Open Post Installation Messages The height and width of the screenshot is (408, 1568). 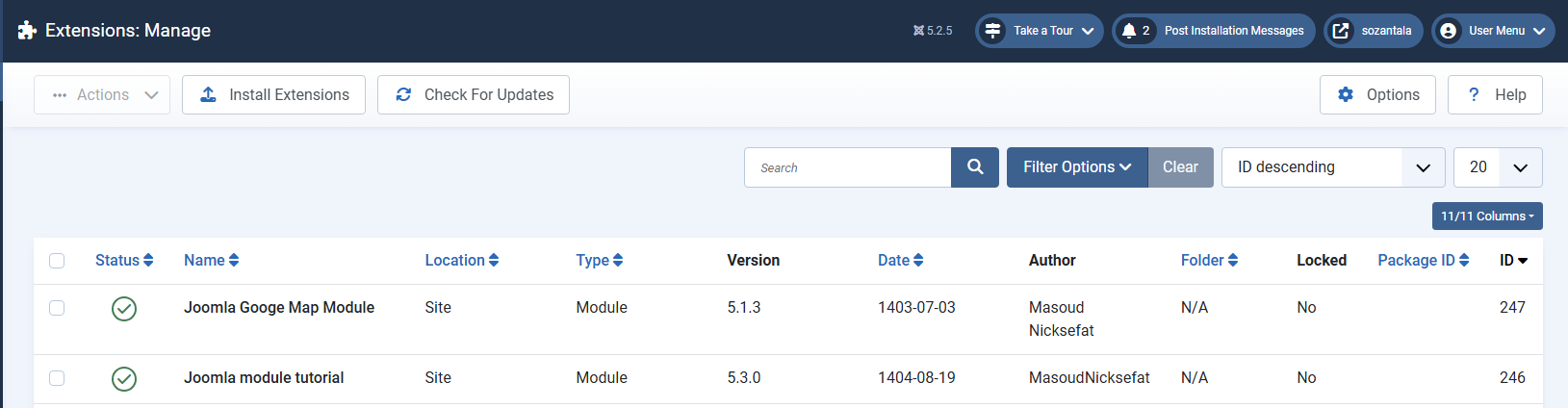(1214, 31)
